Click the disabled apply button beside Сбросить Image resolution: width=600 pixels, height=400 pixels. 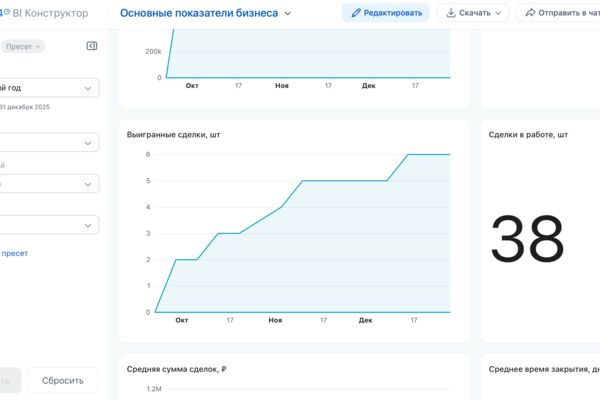coord(10,380)
